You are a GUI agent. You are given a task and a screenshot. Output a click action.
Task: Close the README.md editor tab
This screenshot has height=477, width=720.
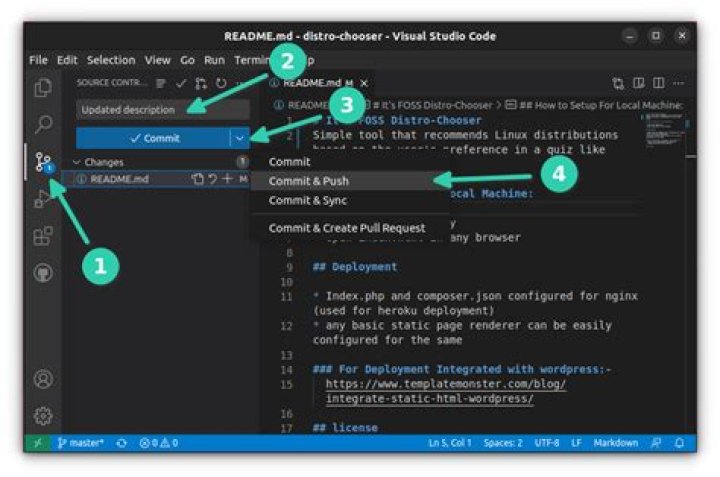coord(364,83)
